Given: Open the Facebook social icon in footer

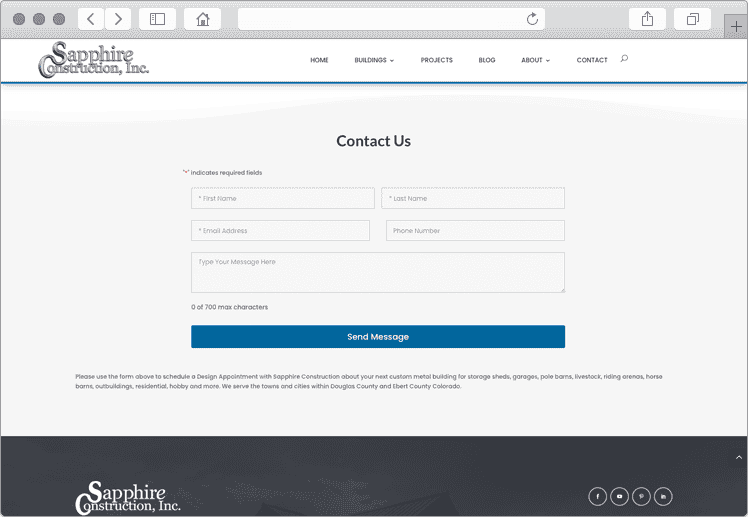Looking at the screenshot, I should [x=597, y=496].
